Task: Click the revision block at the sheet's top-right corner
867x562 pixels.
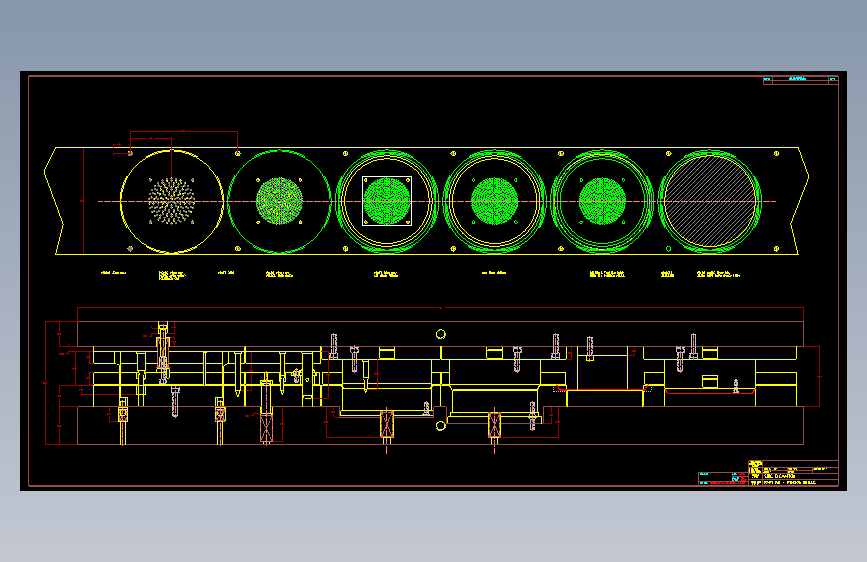Action: [801, 81]
